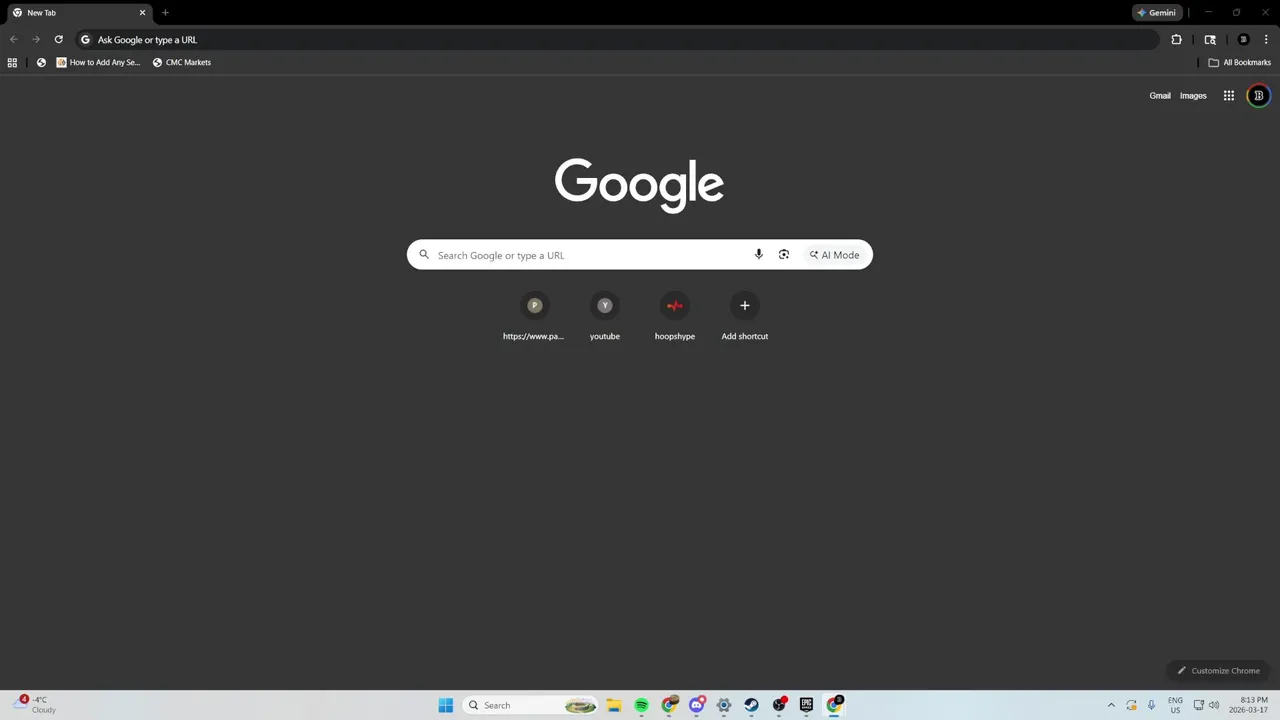Open Gmail link

click(1160, 96)
